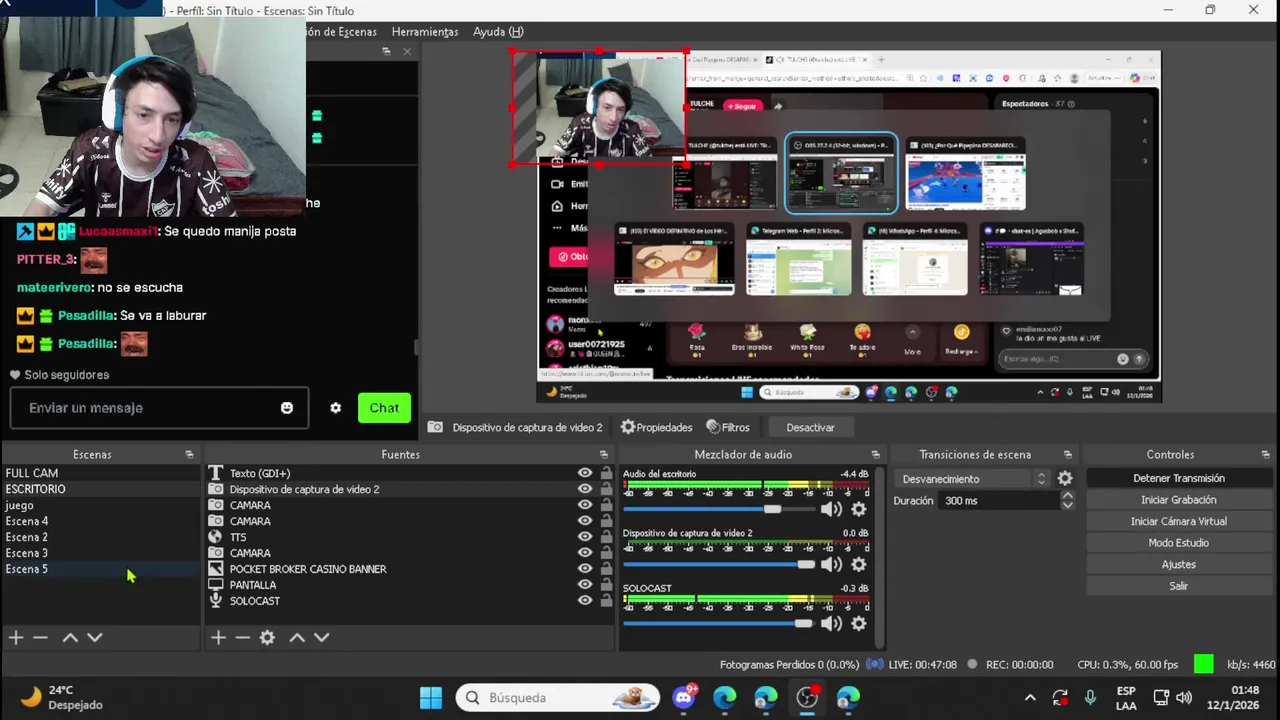The width and height of the screenshot is (1280, 720).
Task: Pop out Transiciones de escena dock
Action: coord(1068,454)
